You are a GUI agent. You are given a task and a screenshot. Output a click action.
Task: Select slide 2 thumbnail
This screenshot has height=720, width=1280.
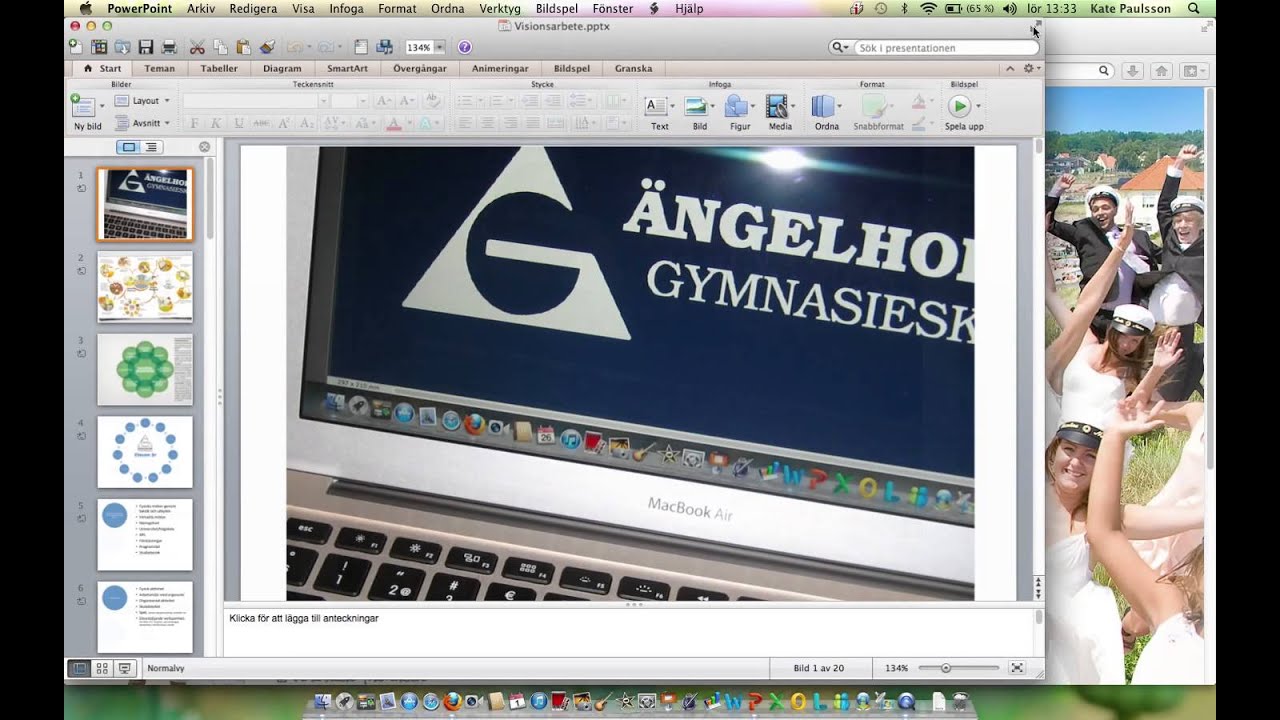(145, 287)
